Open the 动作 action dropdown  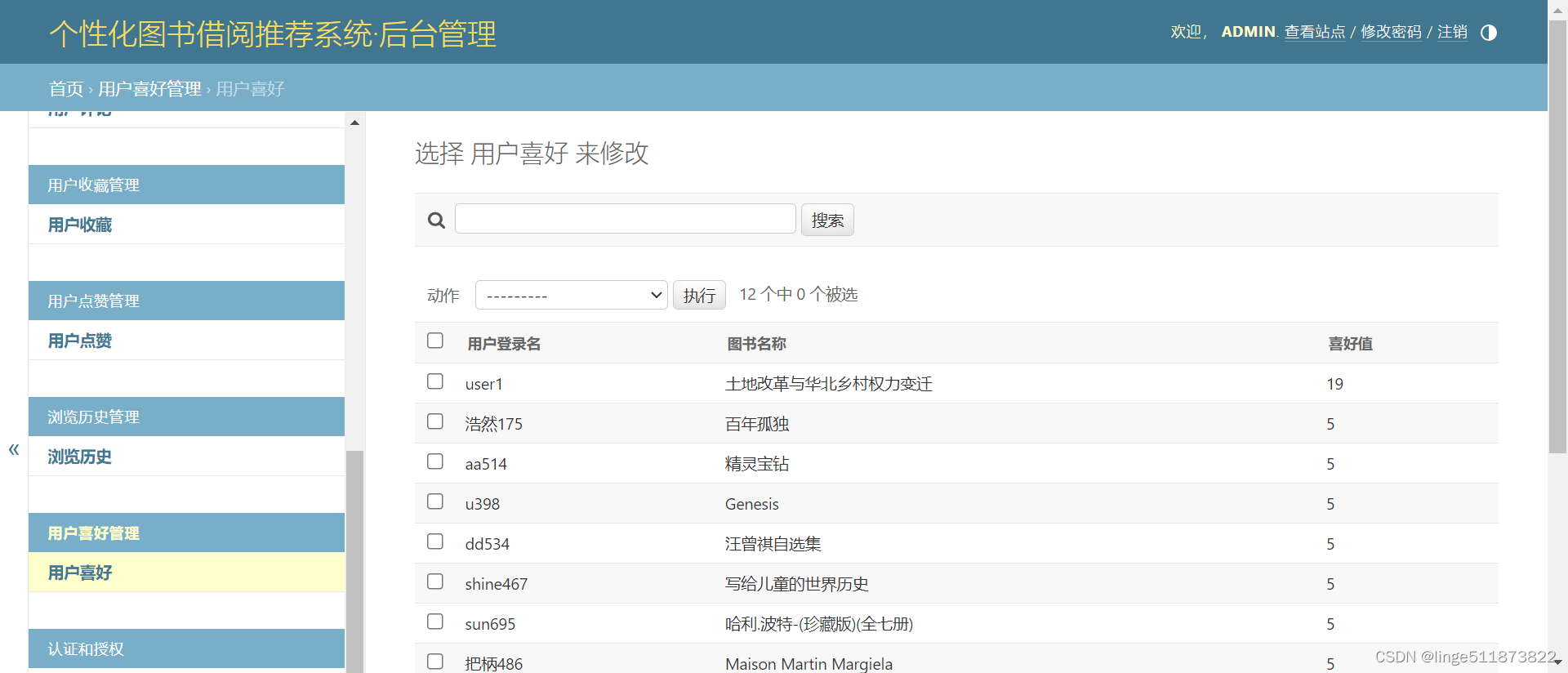572,295
